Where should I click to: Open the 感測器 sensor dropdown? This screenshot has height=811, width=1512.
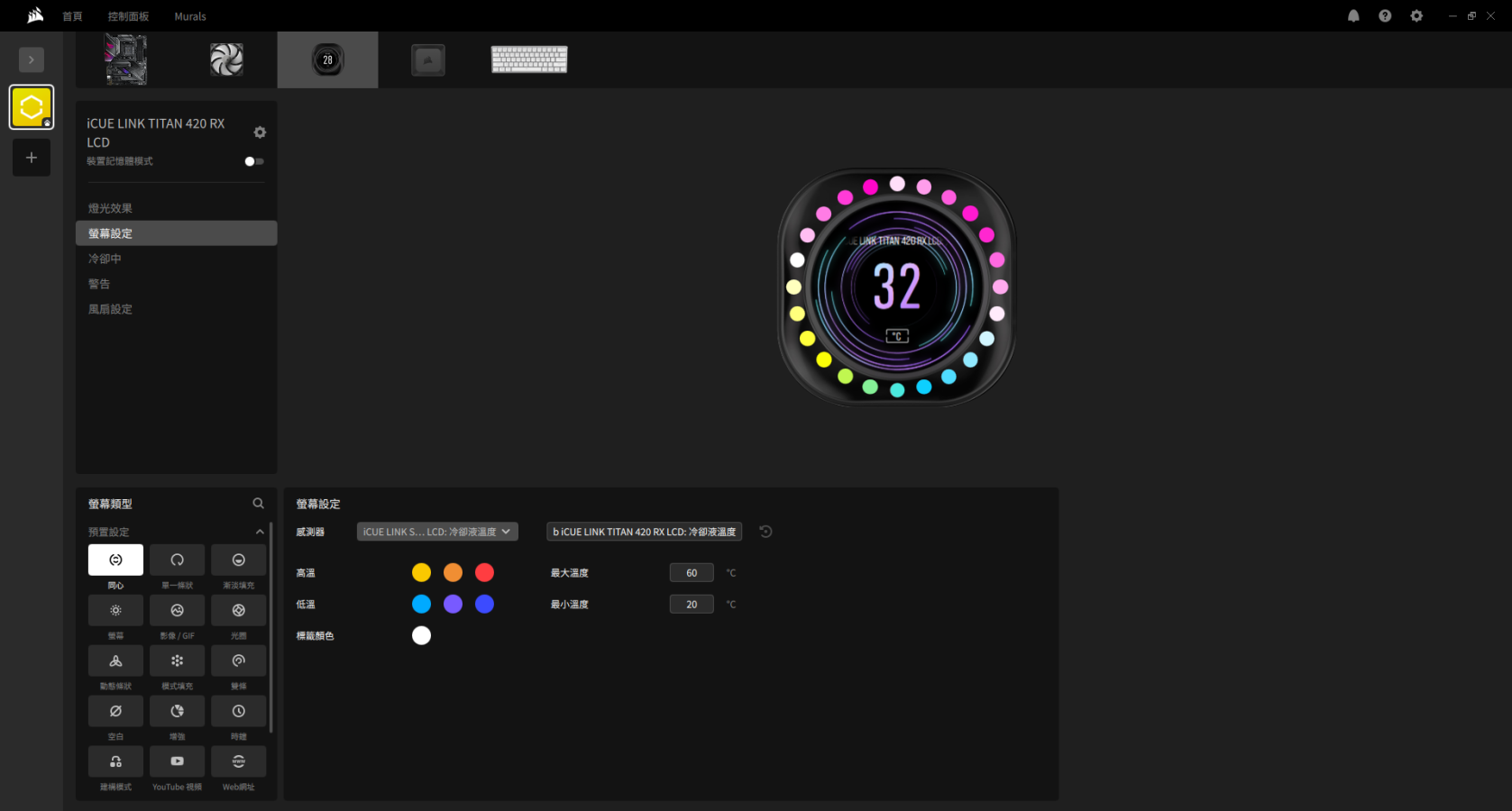click(x=437, y=532)
